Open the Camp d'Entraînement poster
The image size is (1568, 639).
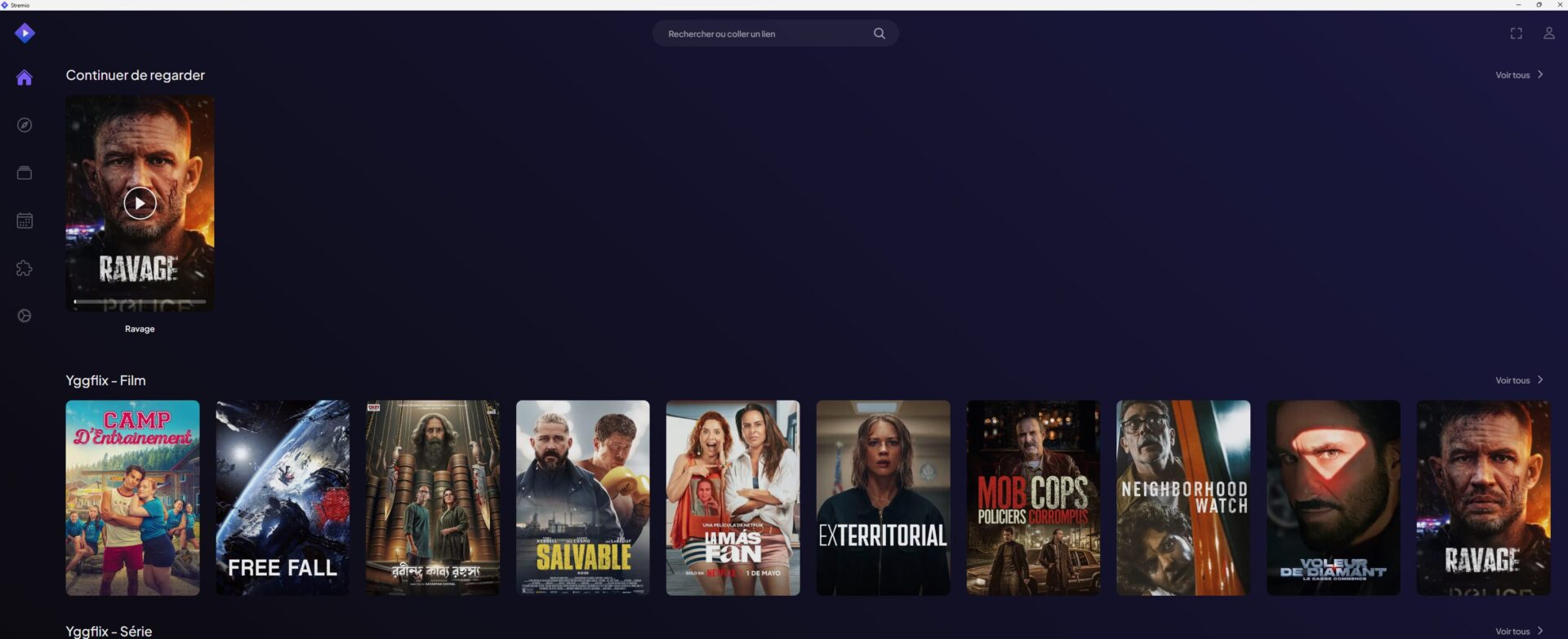[132, 498]
